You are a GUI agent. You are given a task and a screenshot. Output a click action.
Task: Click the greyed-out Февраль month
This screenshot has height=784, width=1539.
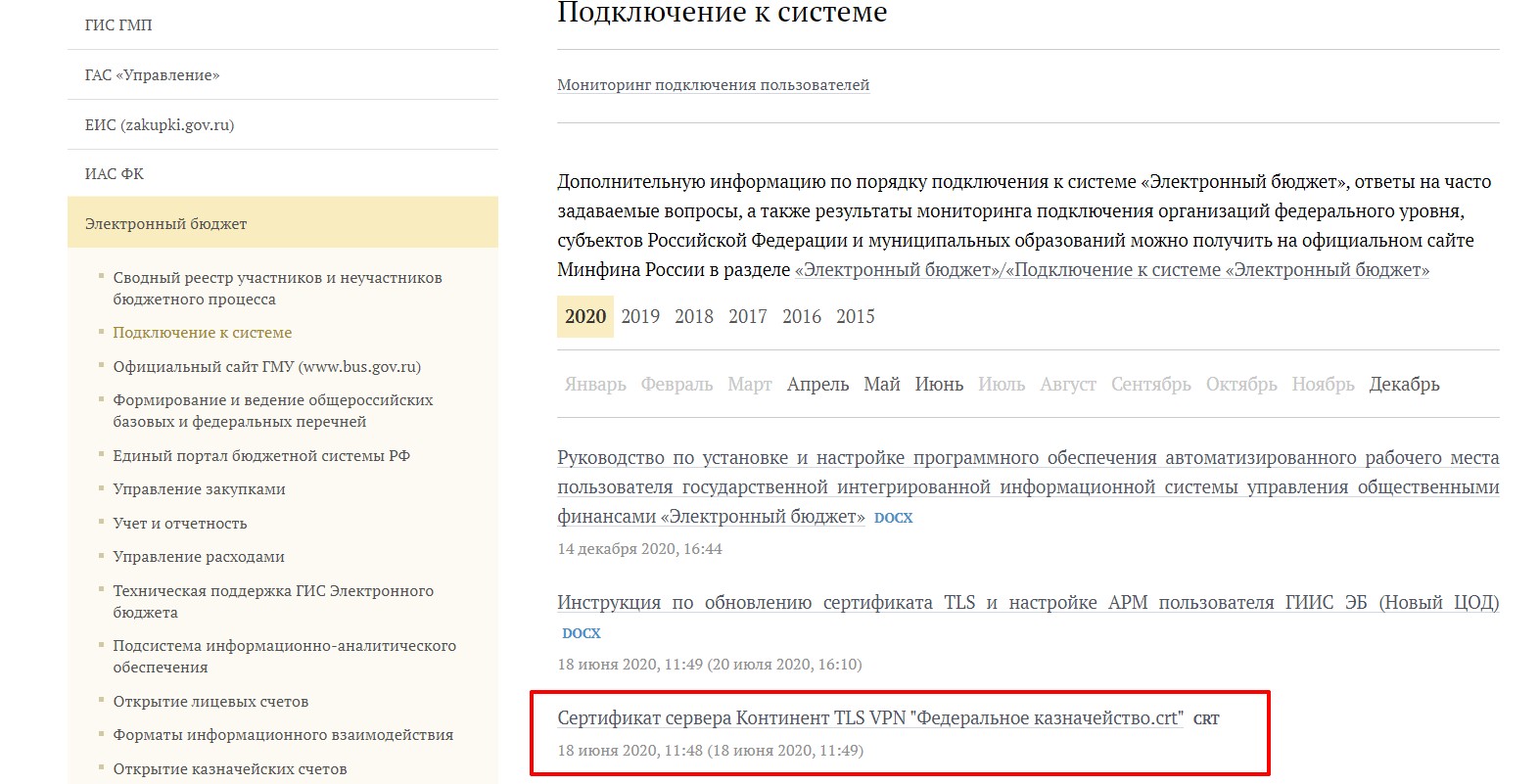click(676, 384)
